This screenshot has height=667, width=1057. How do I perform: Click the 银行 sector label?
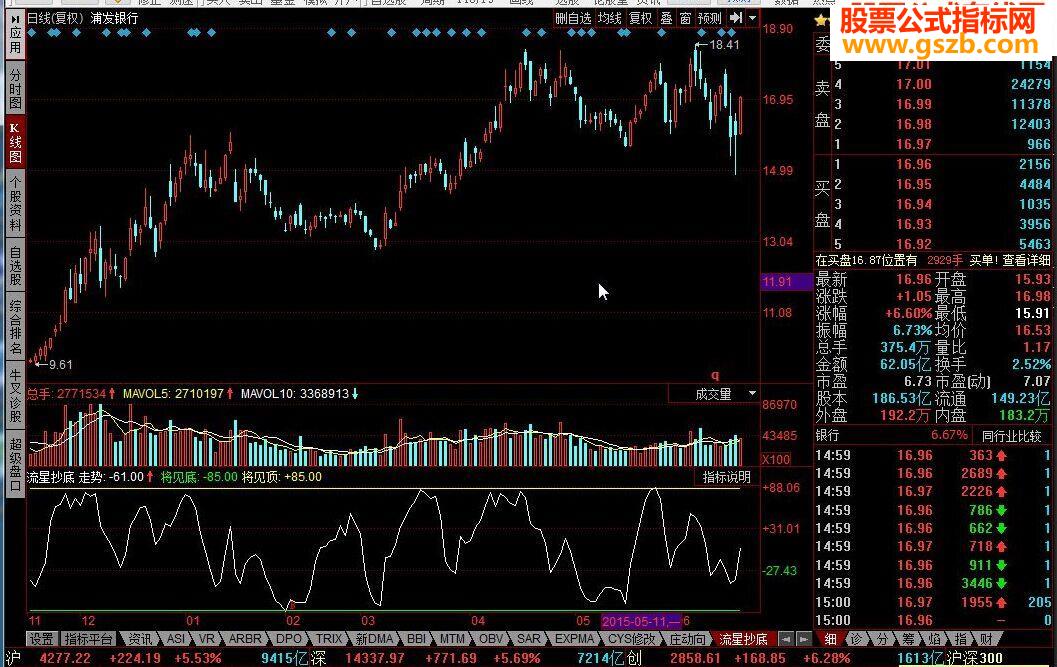[x=827, y=436]
